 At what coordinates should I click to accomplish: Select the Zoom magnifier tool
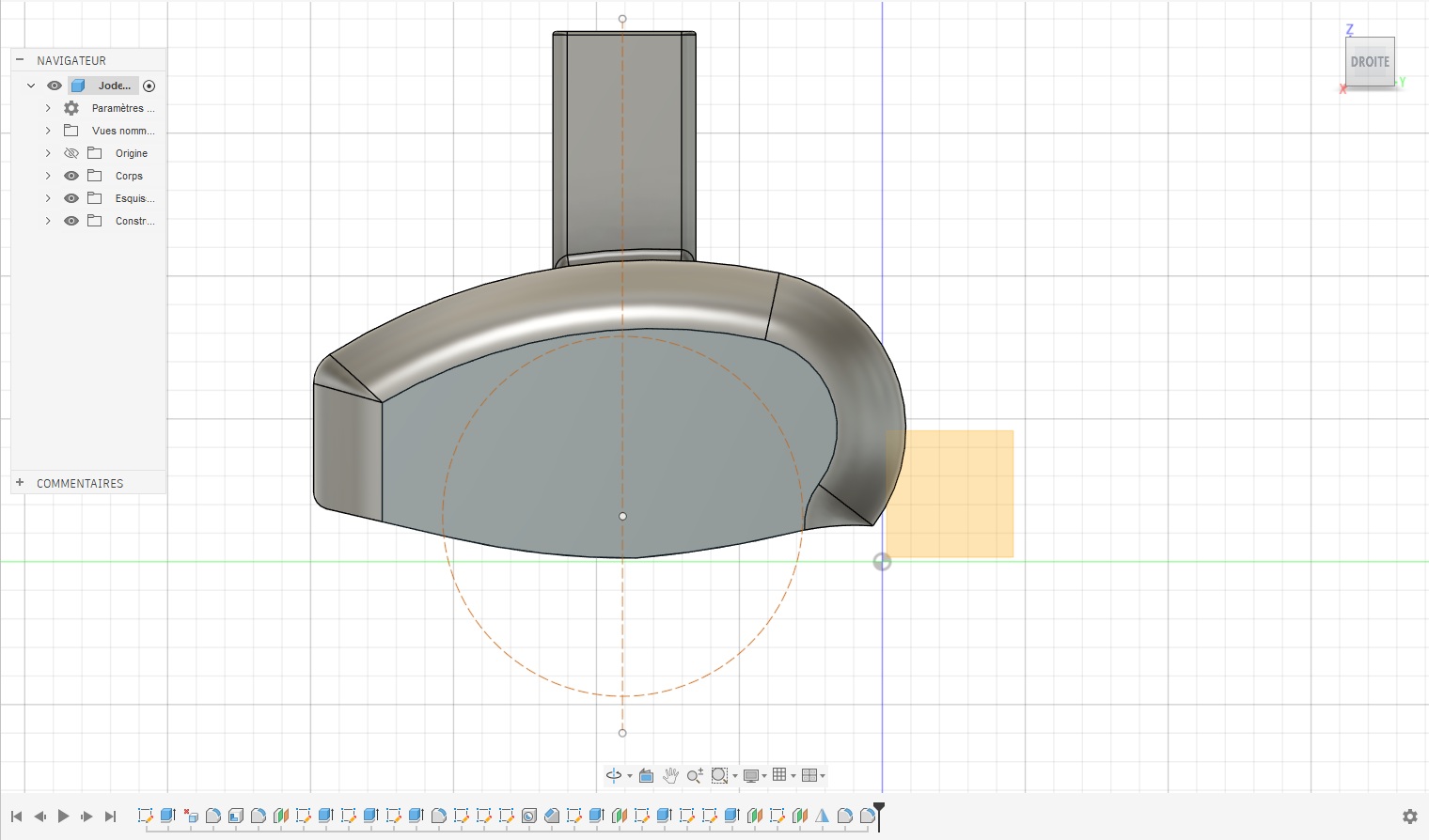click(x=695, y=775)
